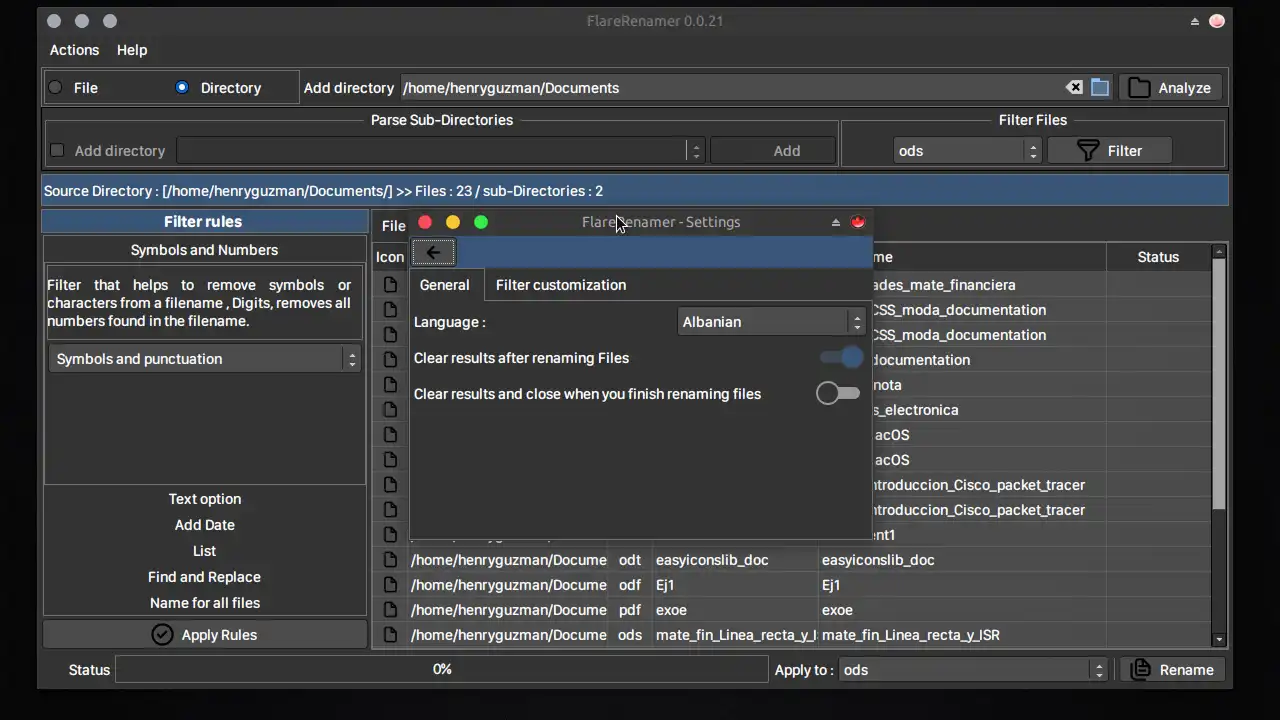
Task: Click the back arrow in Settings
Action: pyautogui.click(x=434, y=253)
